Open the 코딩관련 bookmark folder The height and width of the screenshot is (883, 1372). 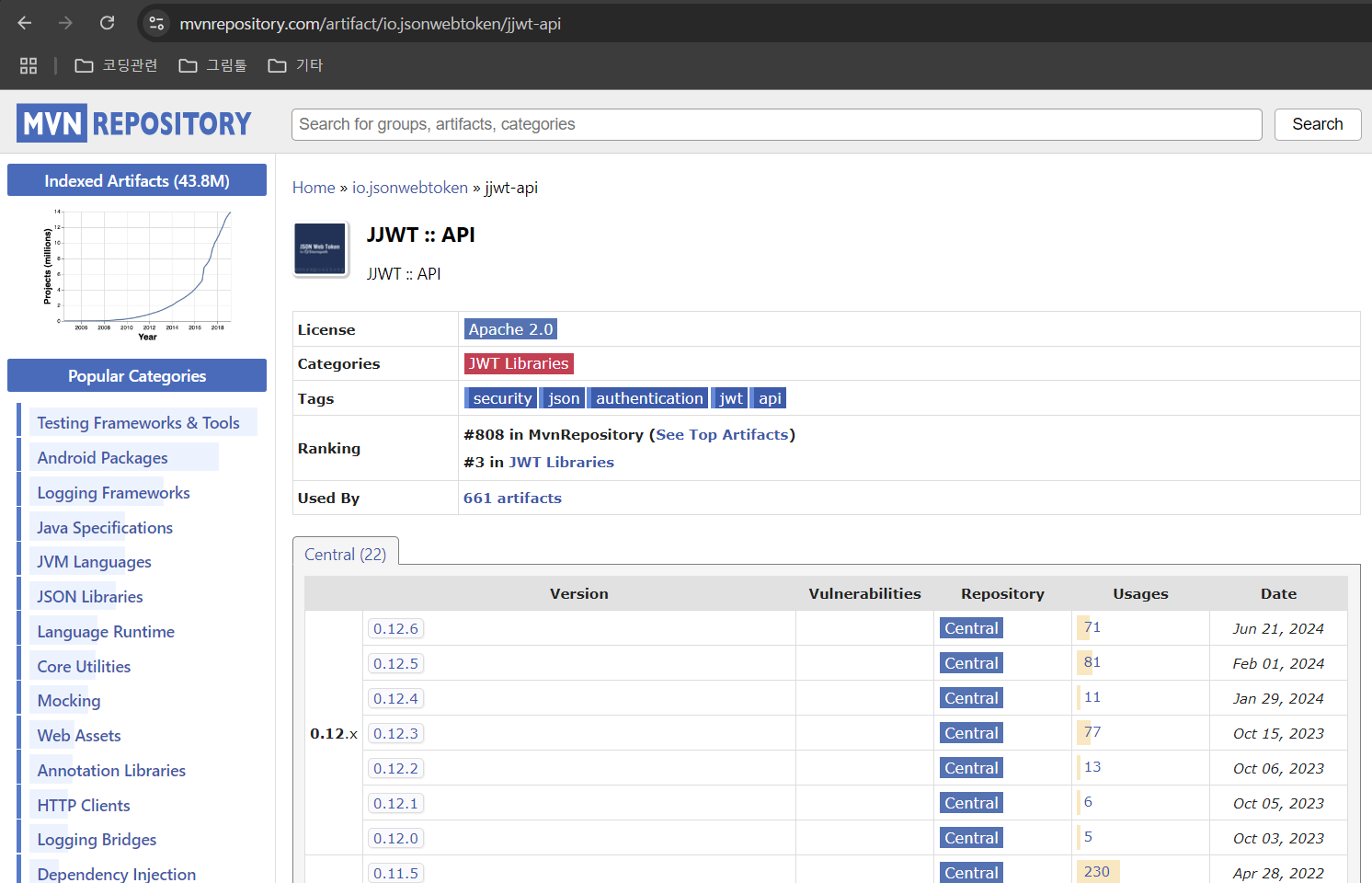116,65
